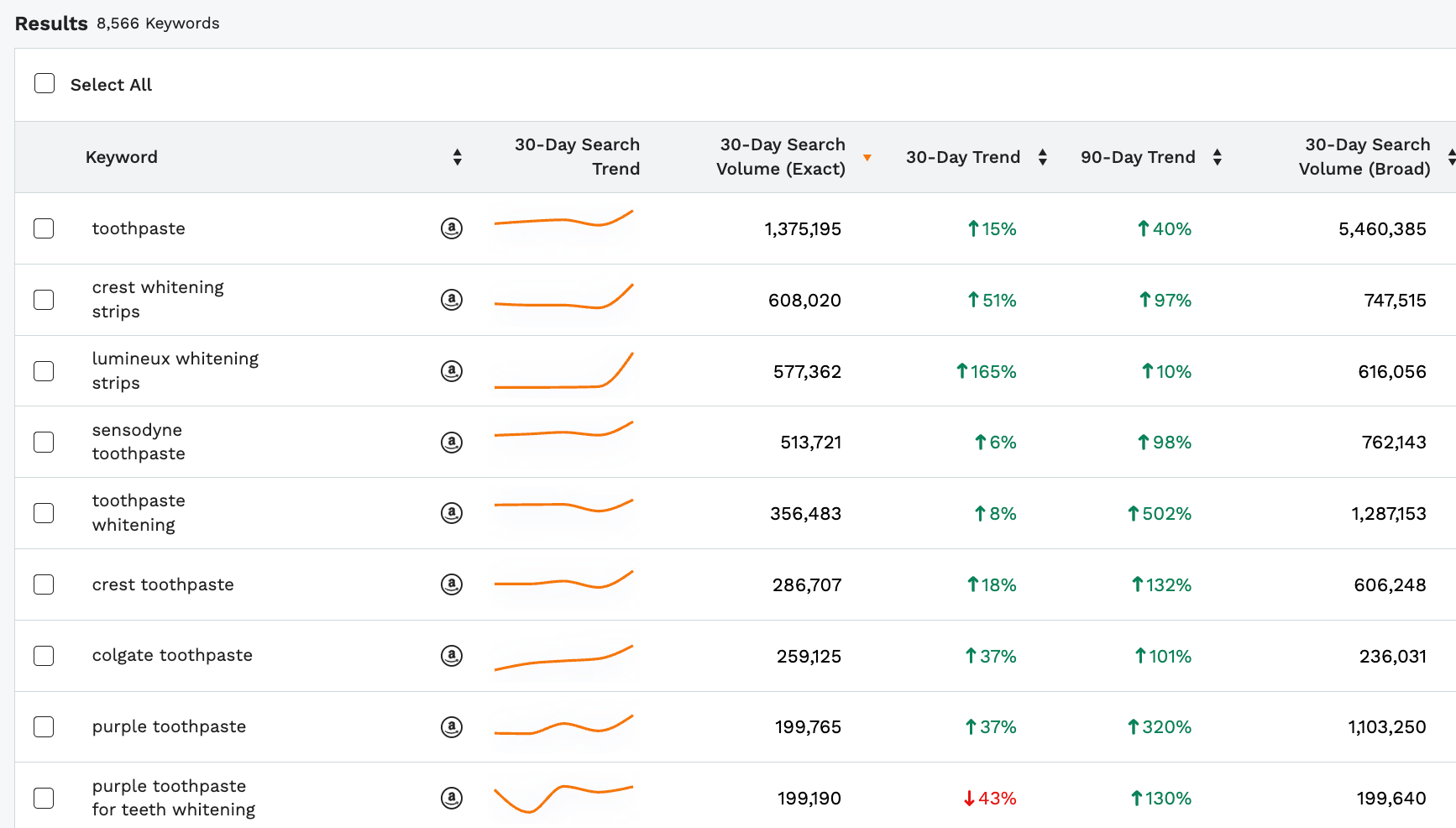Select checkbox for sensodyne toothpaste
The width and height of the screenshot is (1456, 828).
tap(44, 443)
